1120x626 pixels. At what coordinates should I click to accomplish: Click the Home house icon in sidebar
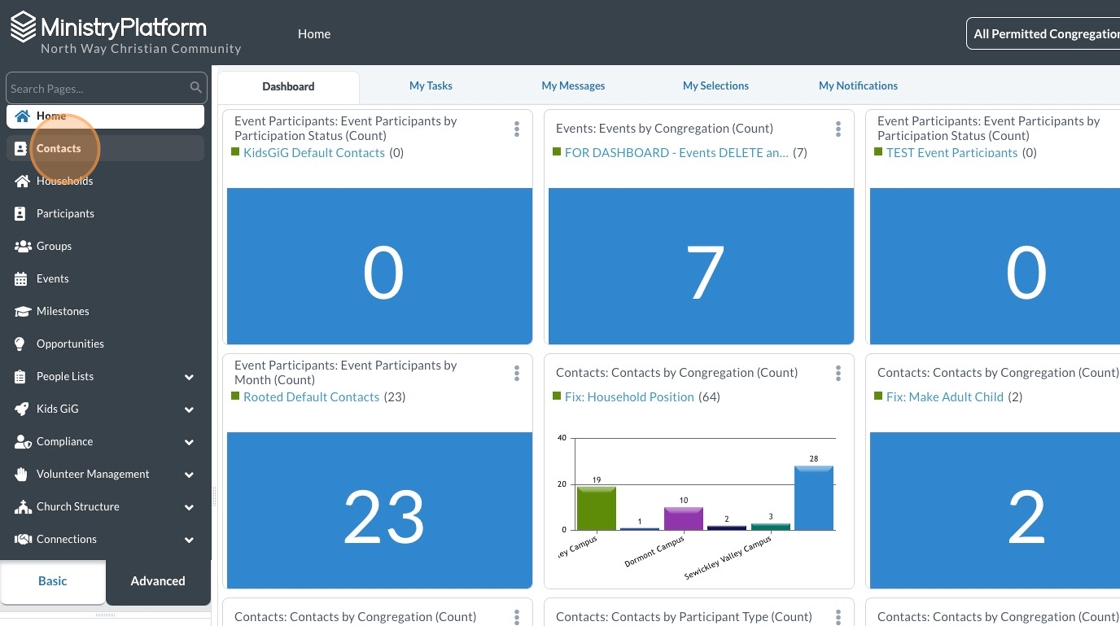click(22, 116)
